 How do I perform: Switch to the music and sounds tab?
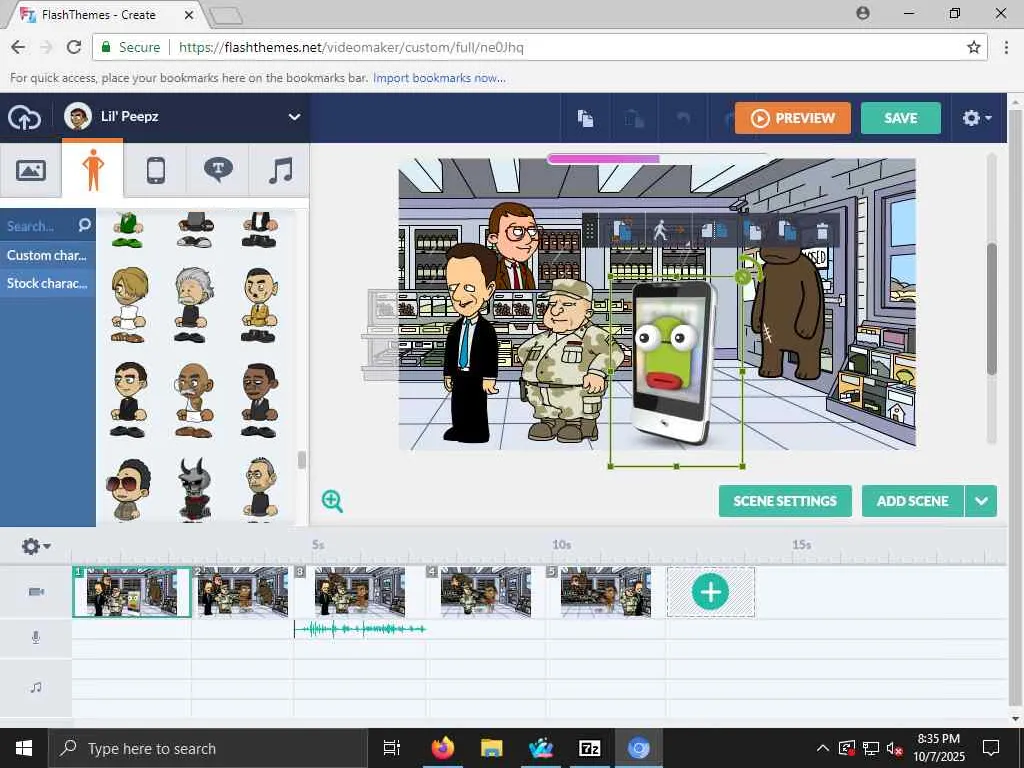280,170
